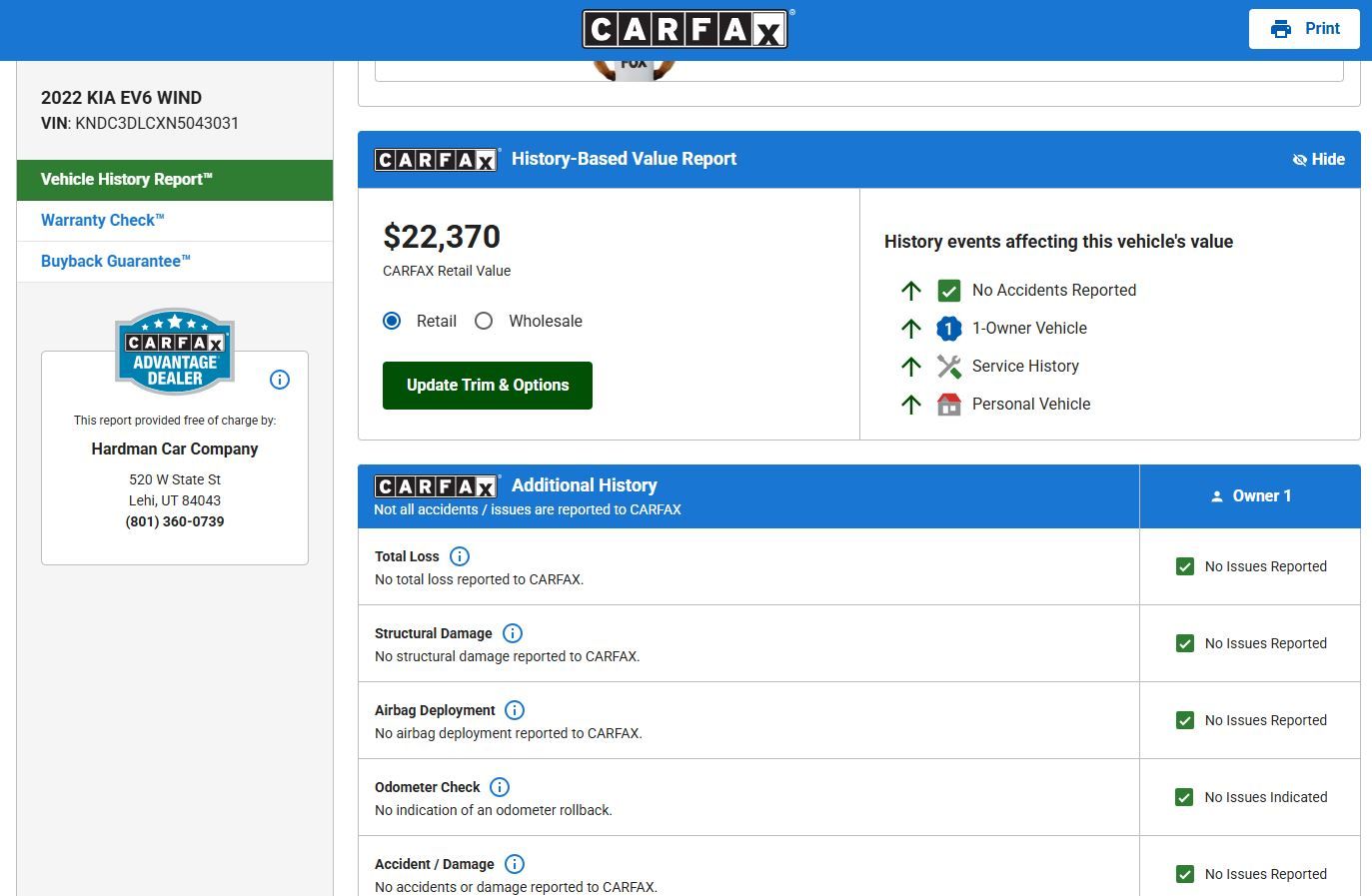This screenshot has width=1372, height=896.
Task: Click the CARFAX logo in header
Action: (686, 29)
